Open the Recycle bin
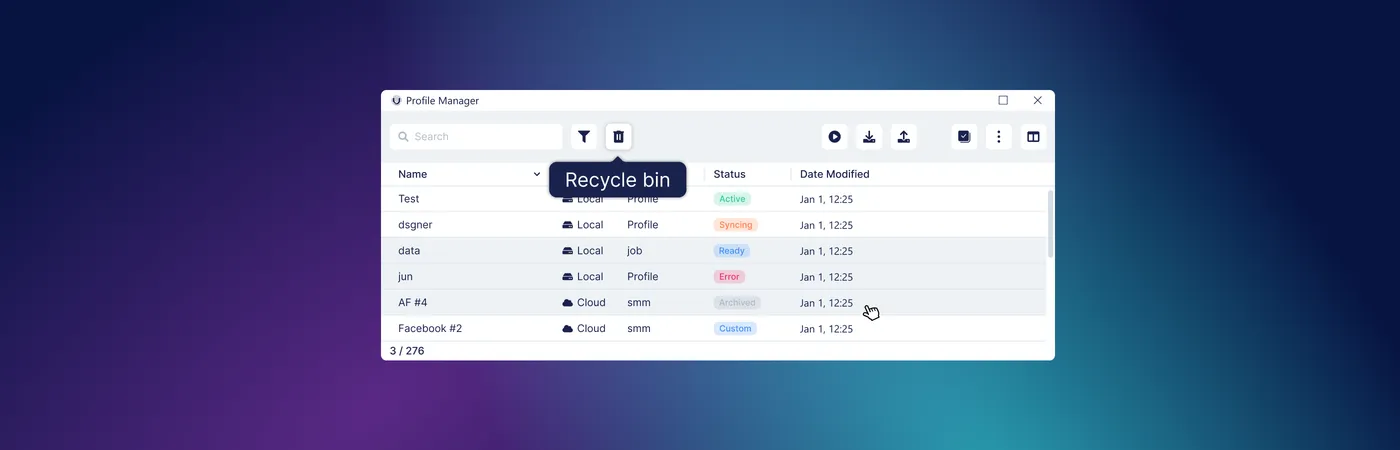1400x450 pixels. click(618, 137)
